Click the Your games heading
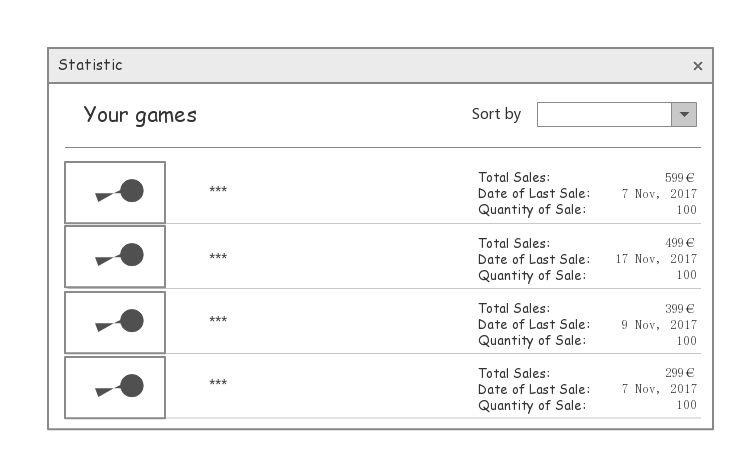745x461 pixels. (x=140, y=115)
